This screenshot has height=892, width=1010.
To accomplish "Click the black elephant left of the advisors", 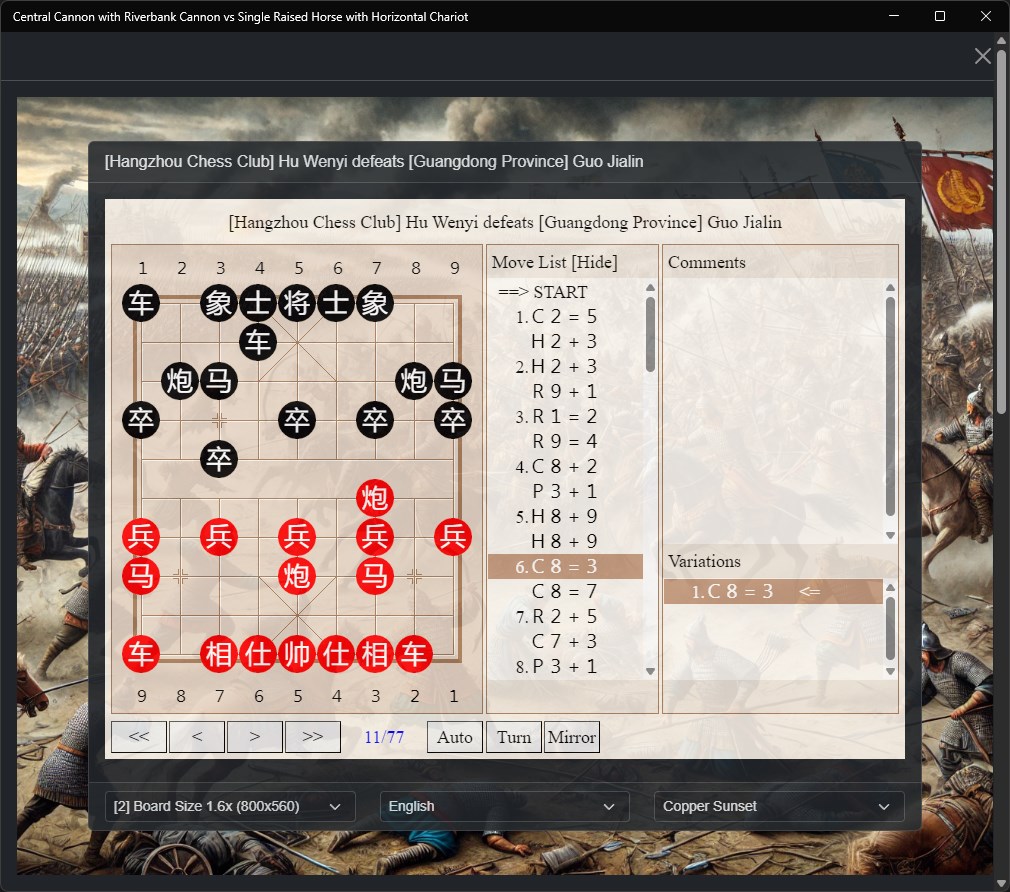I will tap(219, 303).
